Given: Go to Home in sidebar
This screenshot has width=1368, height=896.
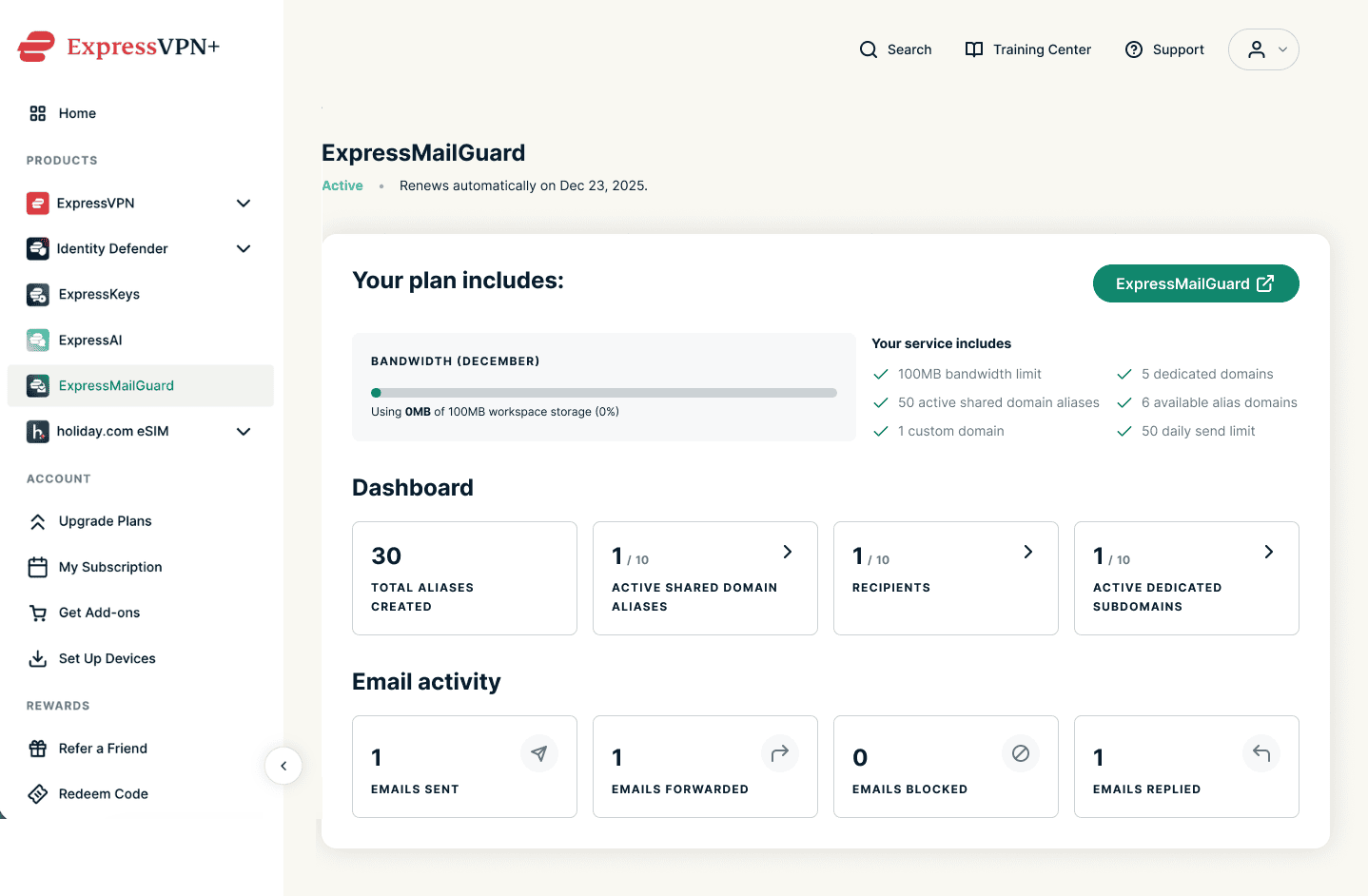Looking at the screenshot, I should [141, 113].
